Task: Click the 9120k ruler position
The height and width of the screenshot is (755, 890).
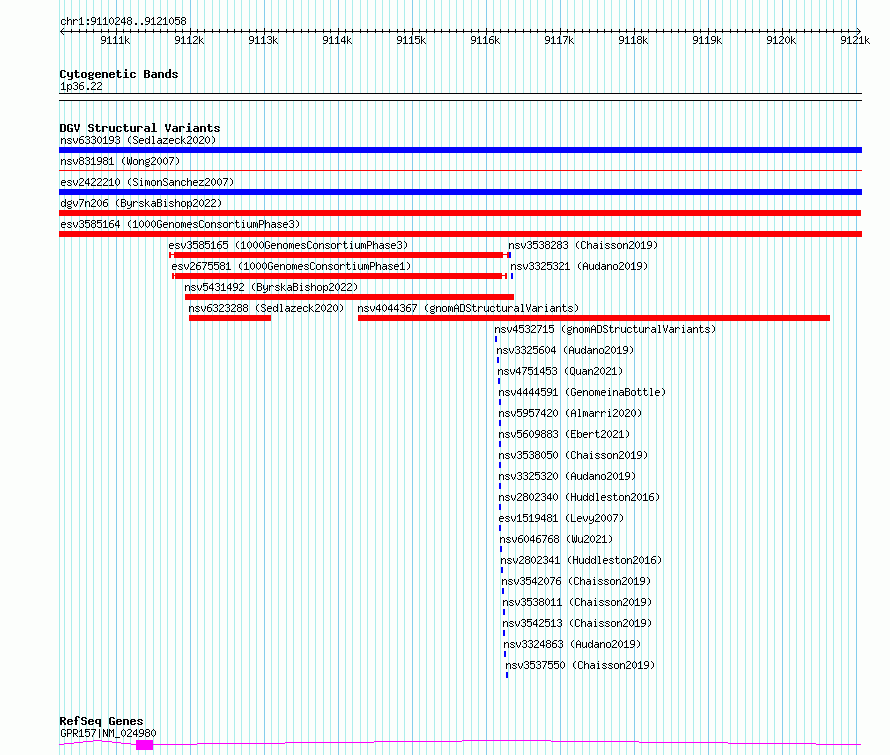Action: [x=781, y=40]
